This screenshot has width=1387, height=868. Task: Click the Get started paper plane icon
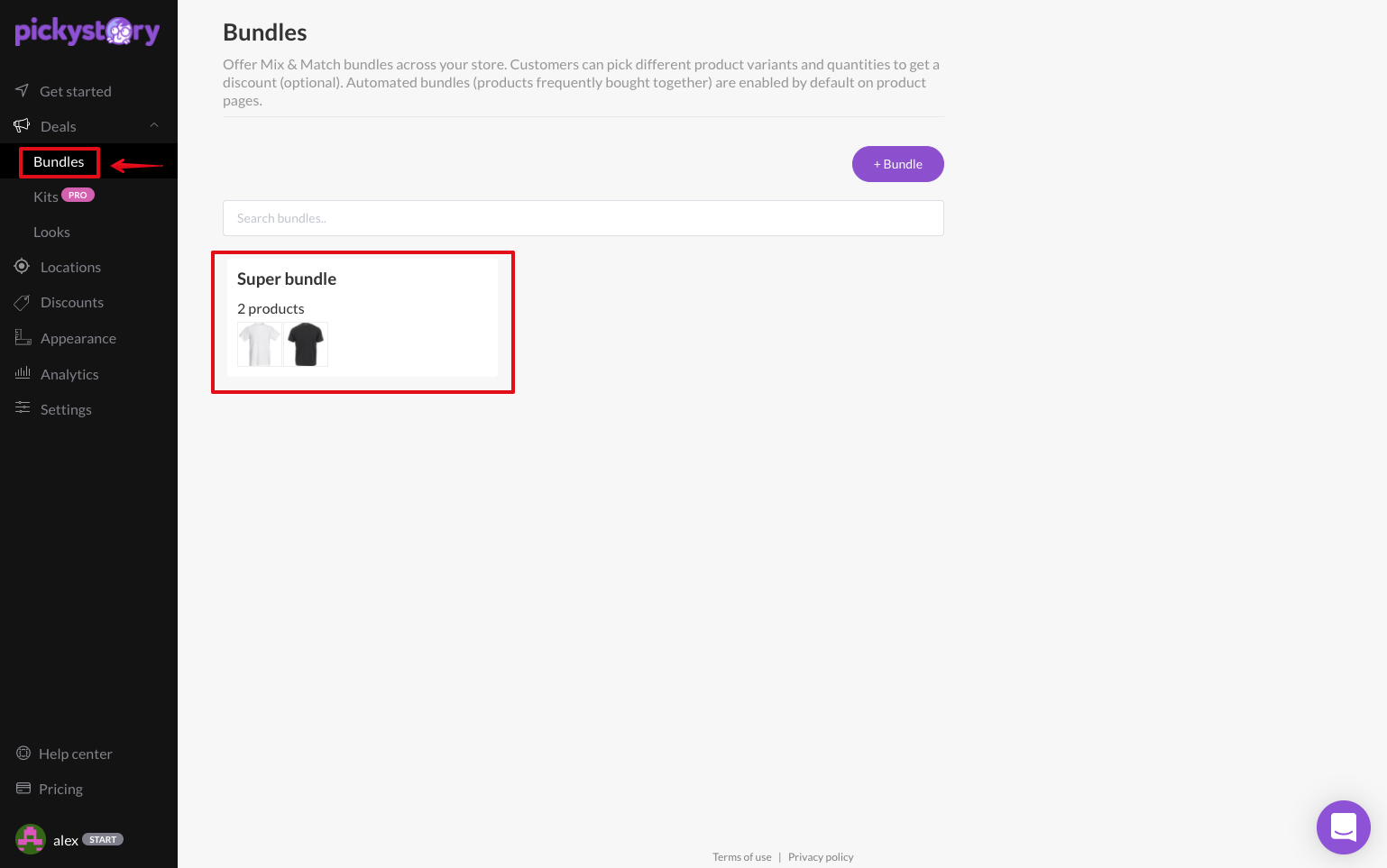point(23,90)
